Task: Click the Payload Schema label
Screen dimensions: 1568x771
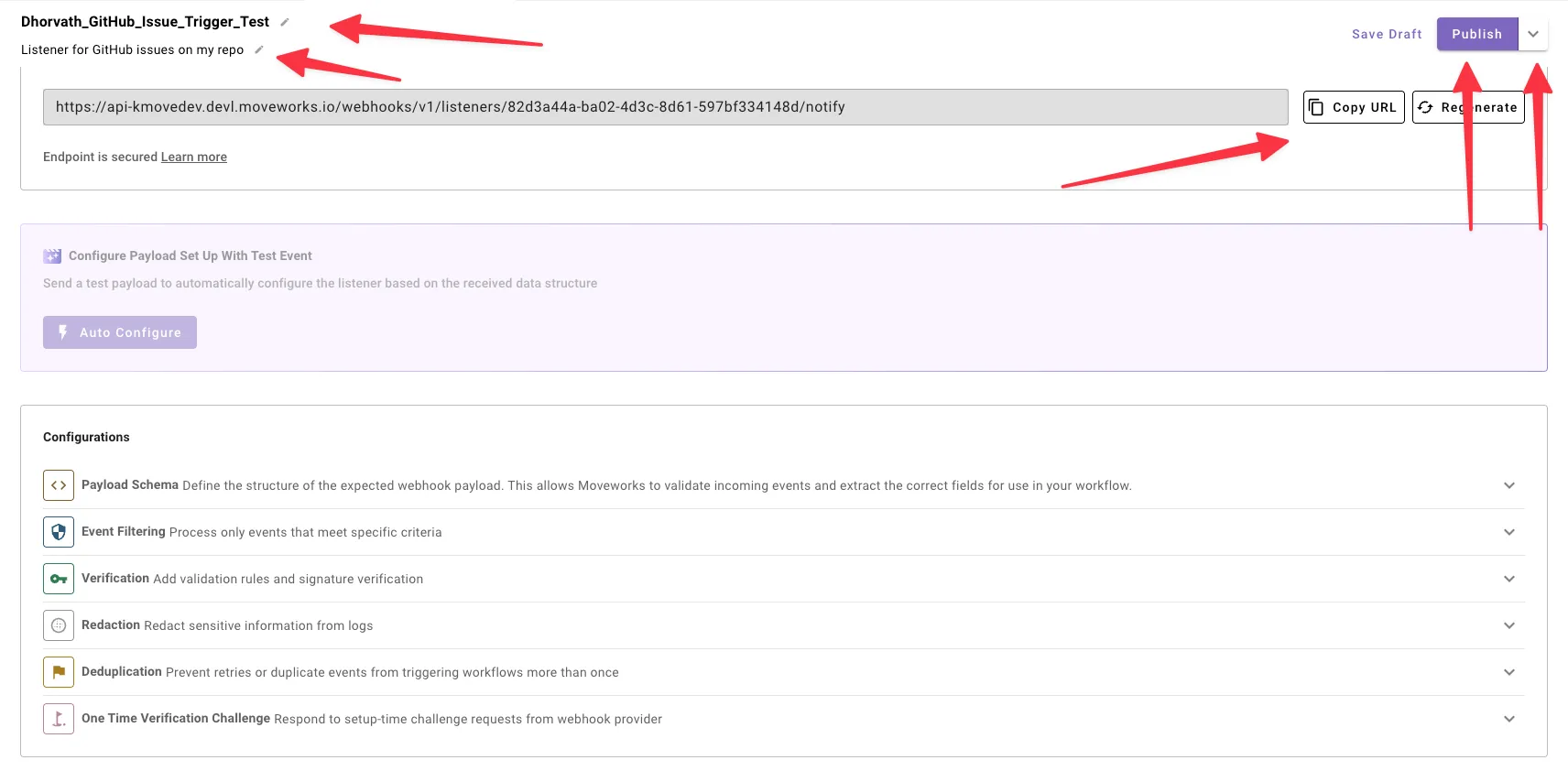Action: click(x=130, y=485)
